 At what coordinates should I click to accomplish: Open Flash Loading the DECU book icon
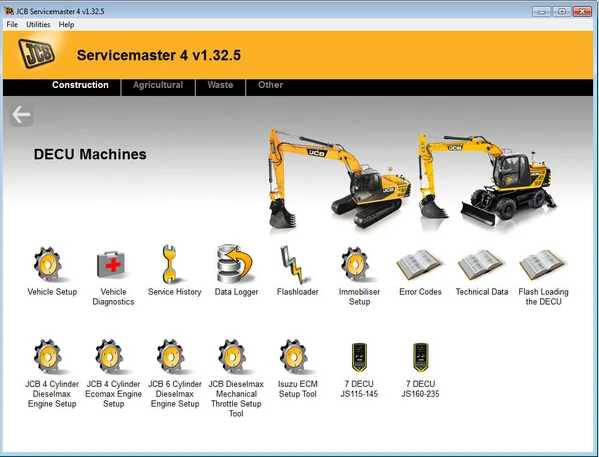(x=542, y=265)
